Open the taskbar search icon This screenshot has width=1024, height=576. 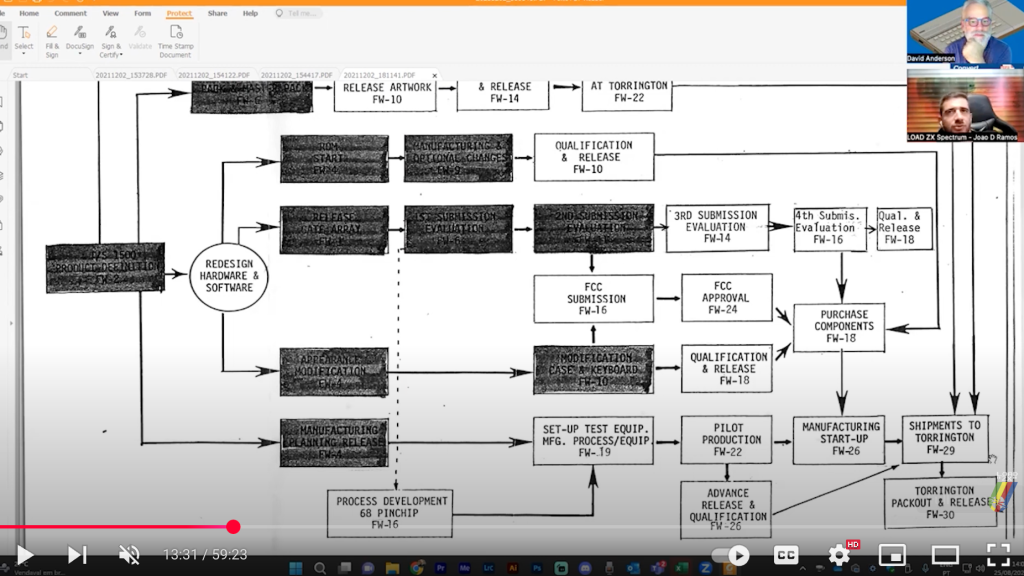(320, 568)
